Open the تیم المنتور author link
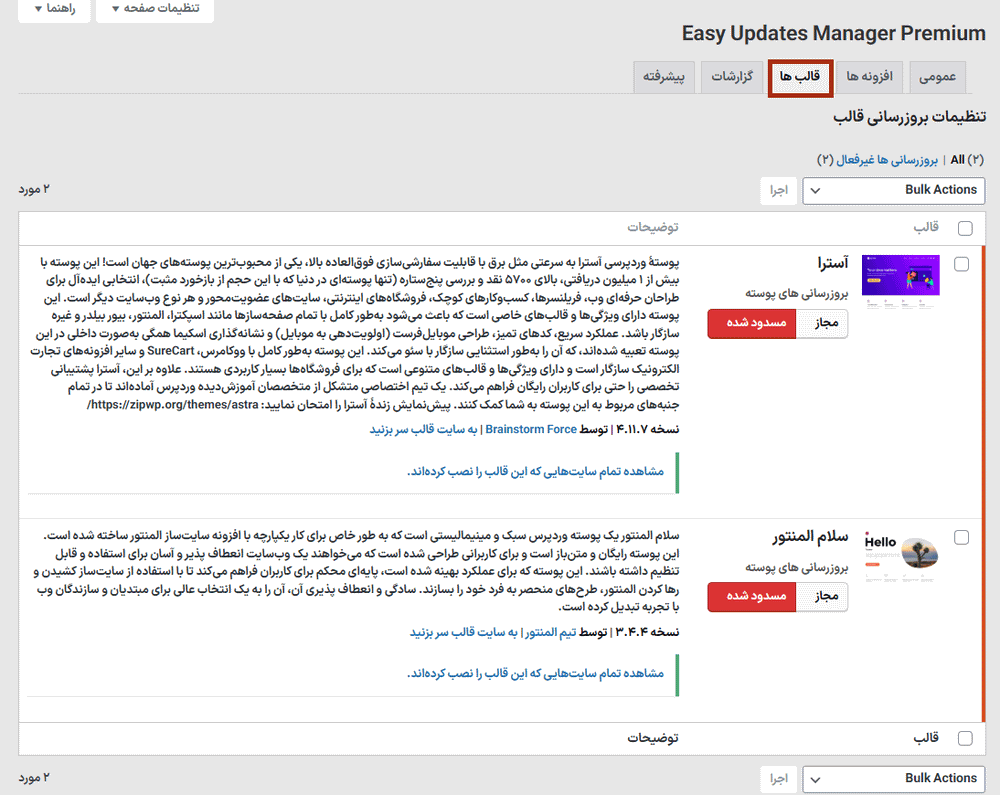The width and height of the screenshot is (1000, 795). coord(550,632)
